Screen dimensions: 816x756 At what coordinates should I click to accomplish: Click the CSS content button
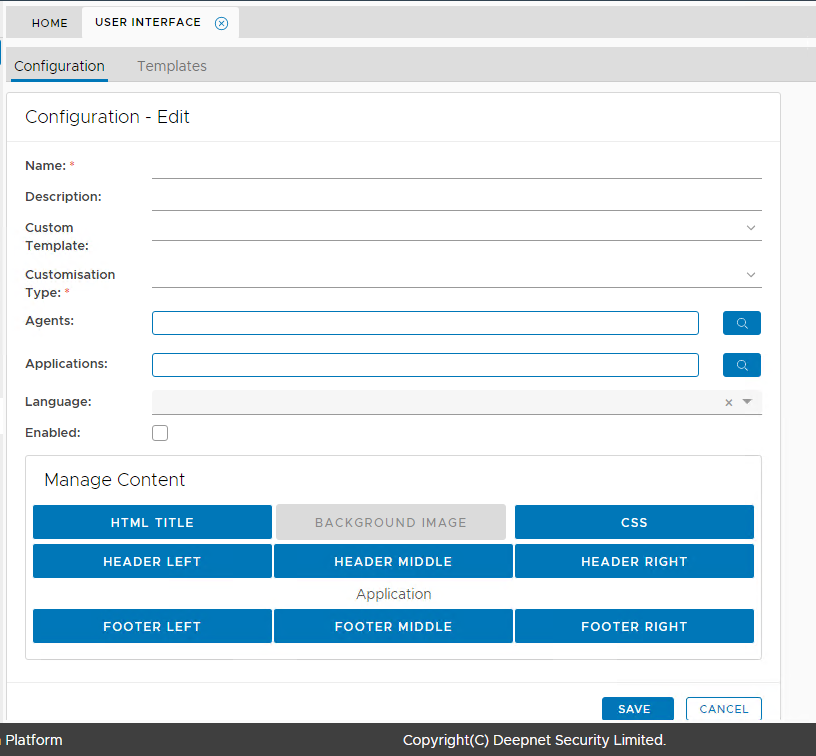pos(634,522)
